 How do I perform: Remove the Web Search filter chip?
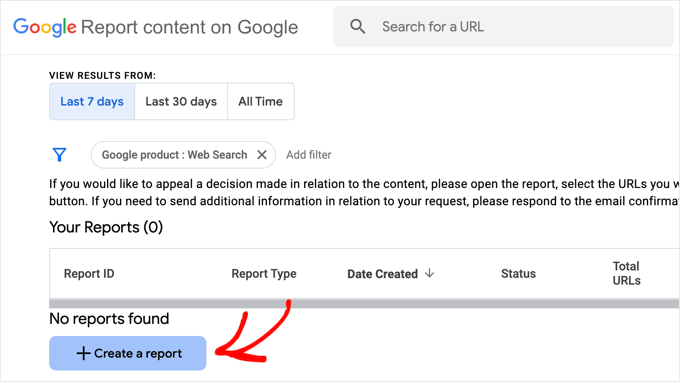pos(262,155)
